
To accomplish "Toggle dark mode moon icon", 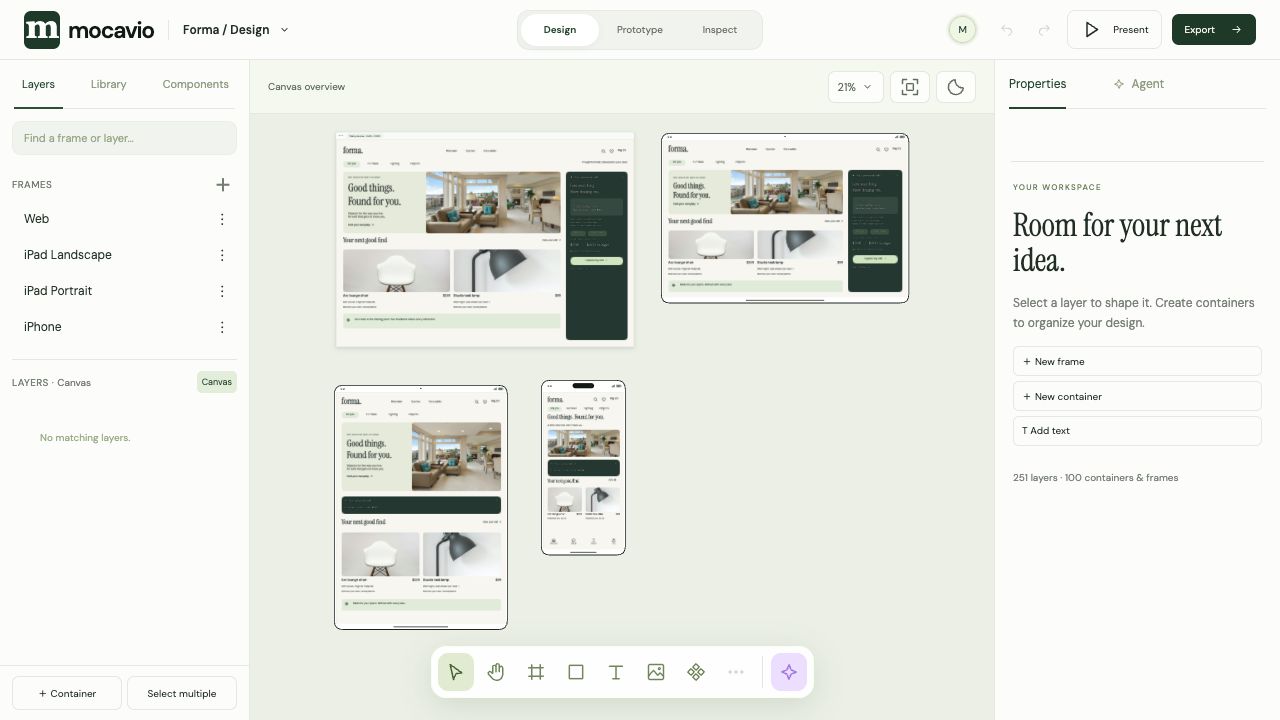I will tap(956, 87).
